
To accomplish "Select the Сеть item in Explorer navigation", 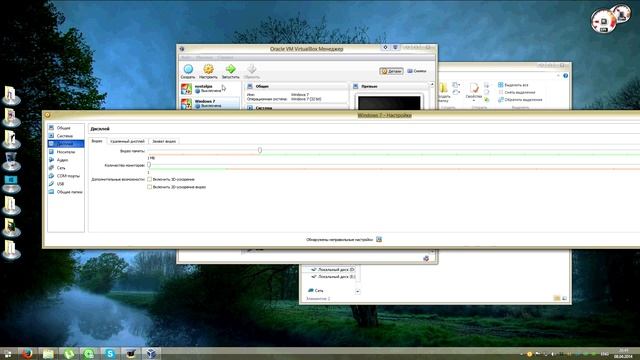I will [315, 291].
